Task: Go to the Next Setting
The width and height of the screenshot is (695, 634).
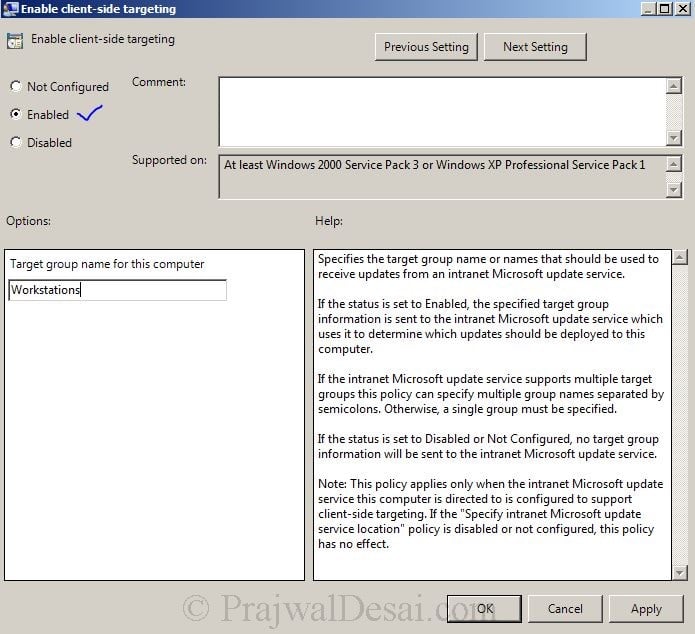Action: click(x=535, y=47)
